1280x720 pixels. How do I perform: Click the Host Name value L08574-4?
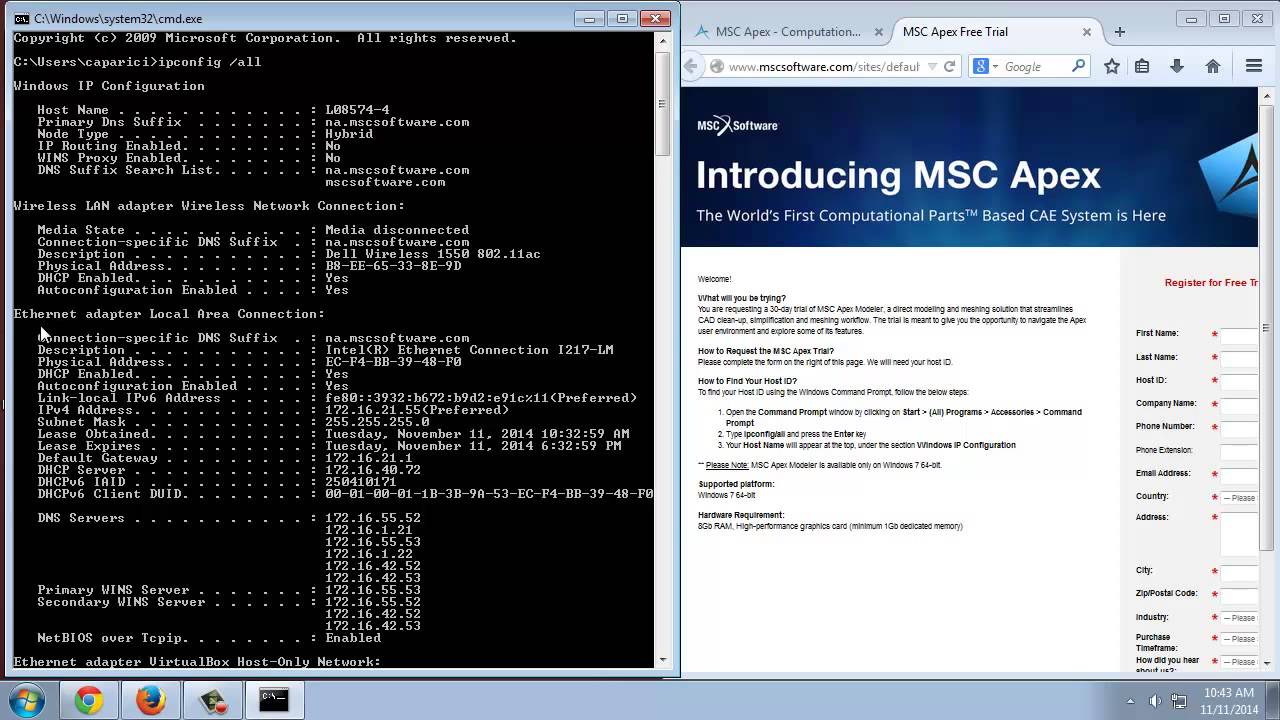(x=357, y=110)
